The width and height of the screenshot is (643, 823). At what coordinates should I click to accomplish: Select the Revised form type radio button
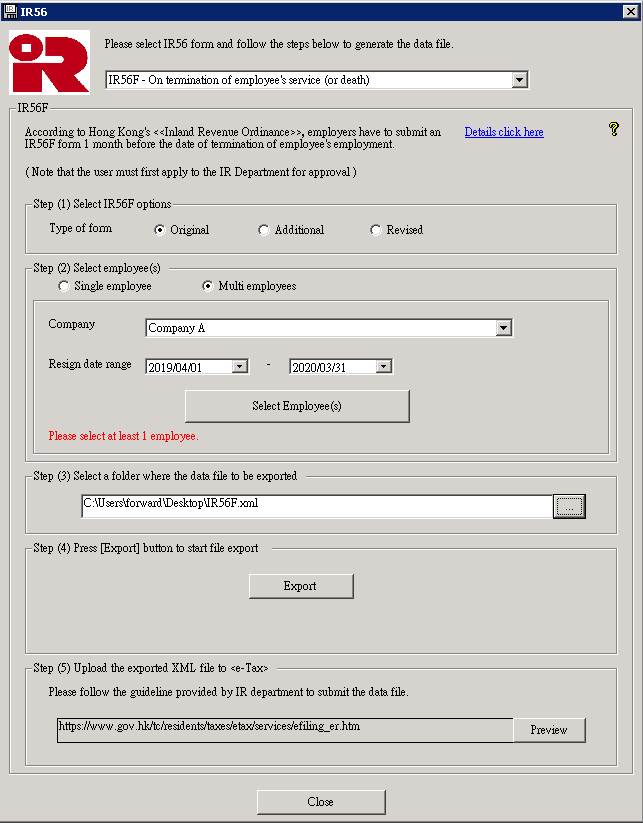coord(376,230)
